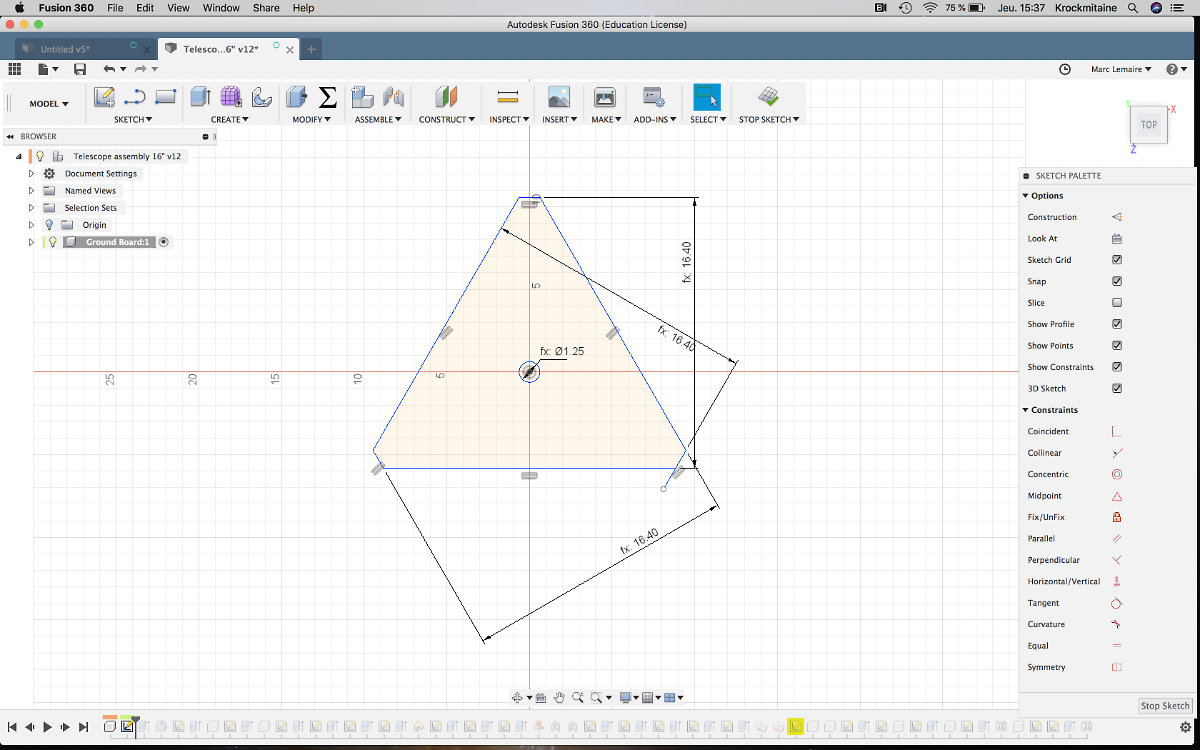Open Change Parameters sigma icon
The image size is (1200, 750).
[327, 97]
